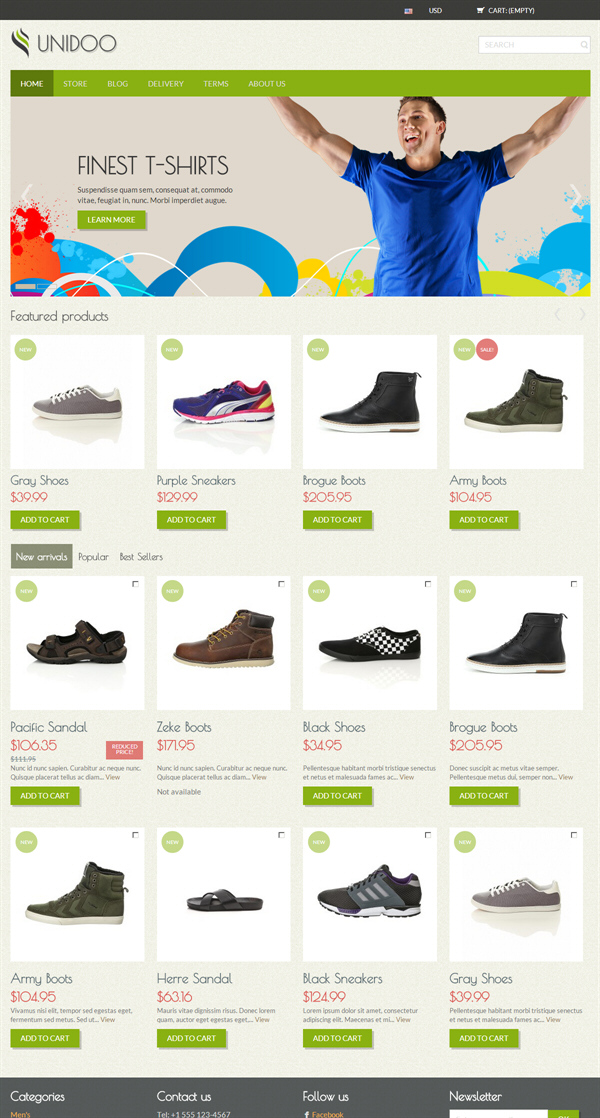The image size is (600, 1118).
Task: Expand the Cart (empty) dropdown
Action: pos(511,11)
